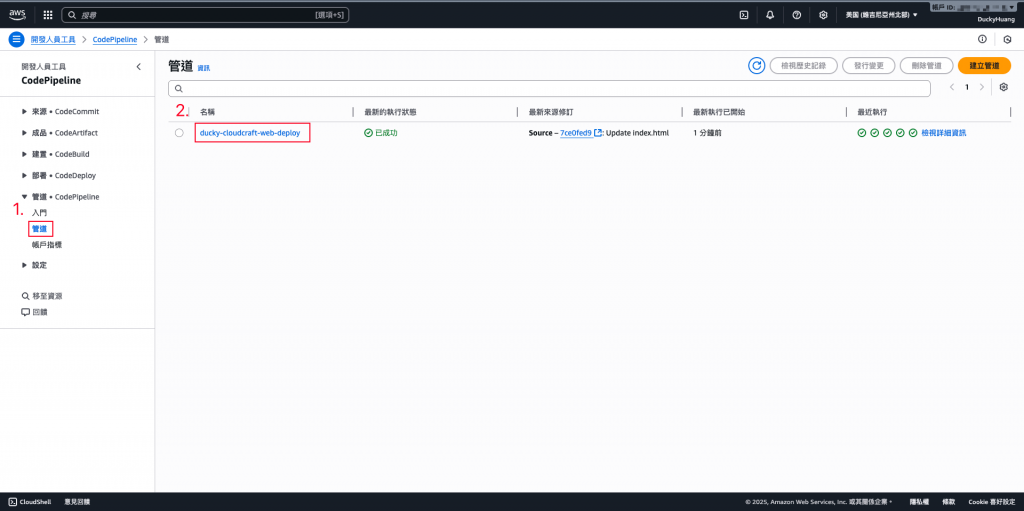
Task: Focus the top AWS search box
Action: [x=205, y=14]
